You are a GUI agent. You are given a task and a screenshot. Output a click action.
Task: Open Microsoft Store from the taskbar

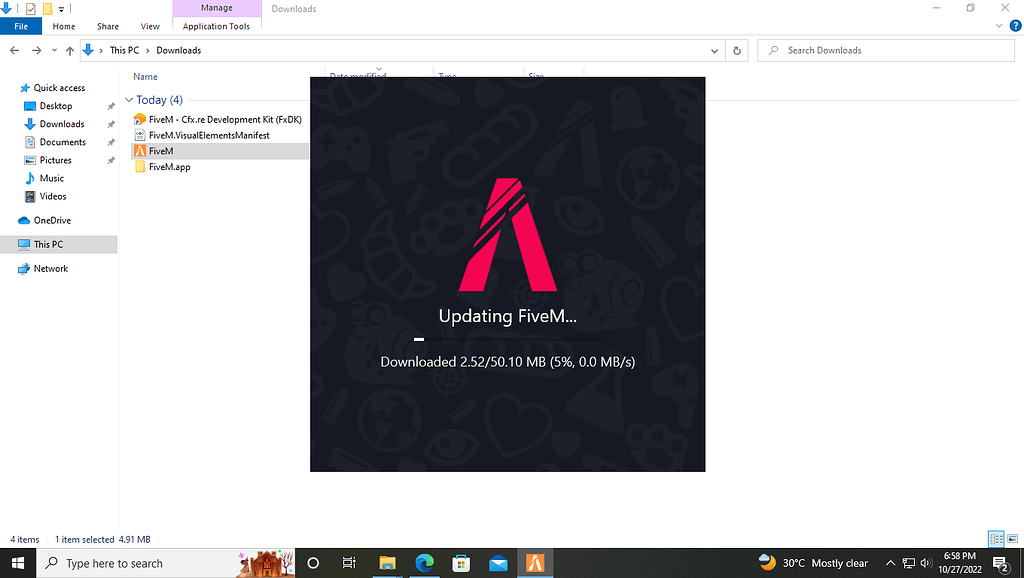coord(461,563)
